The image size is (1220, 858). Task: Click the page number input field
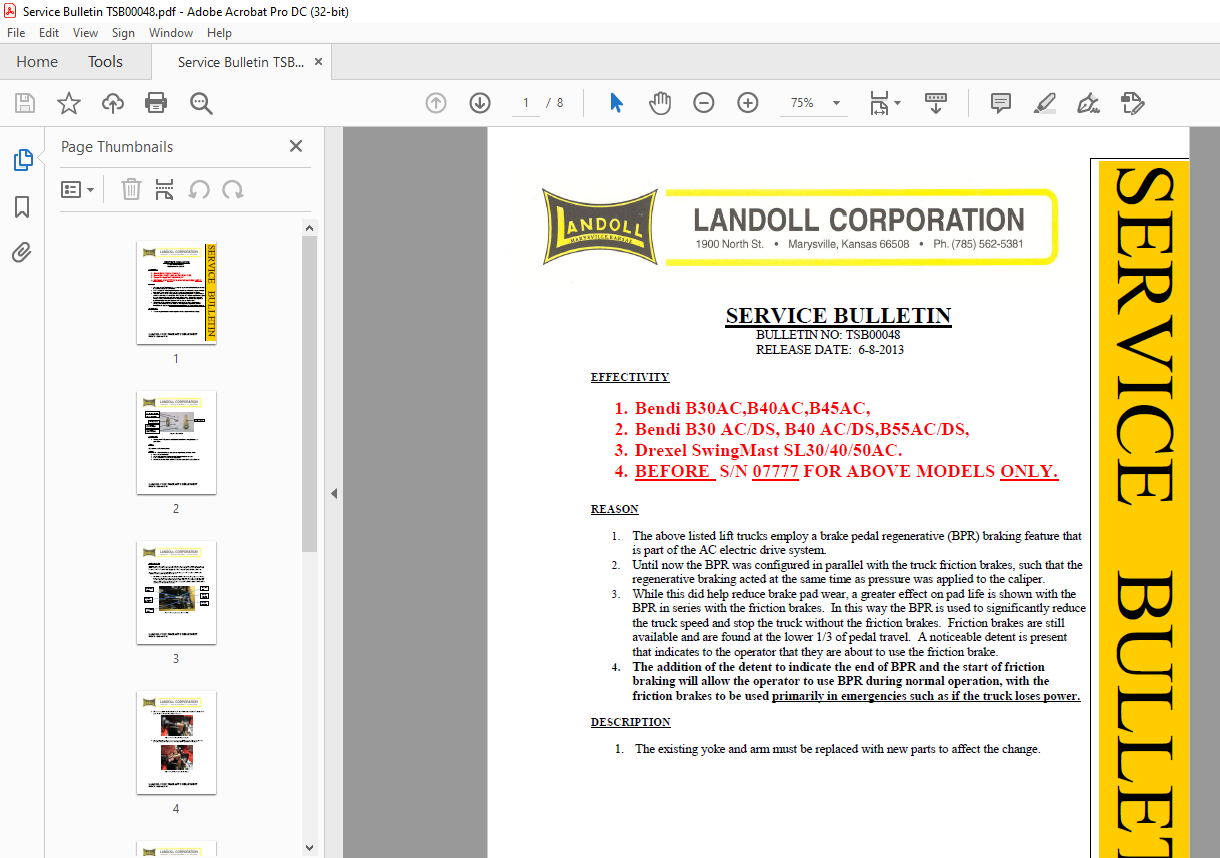click(526, 103)
